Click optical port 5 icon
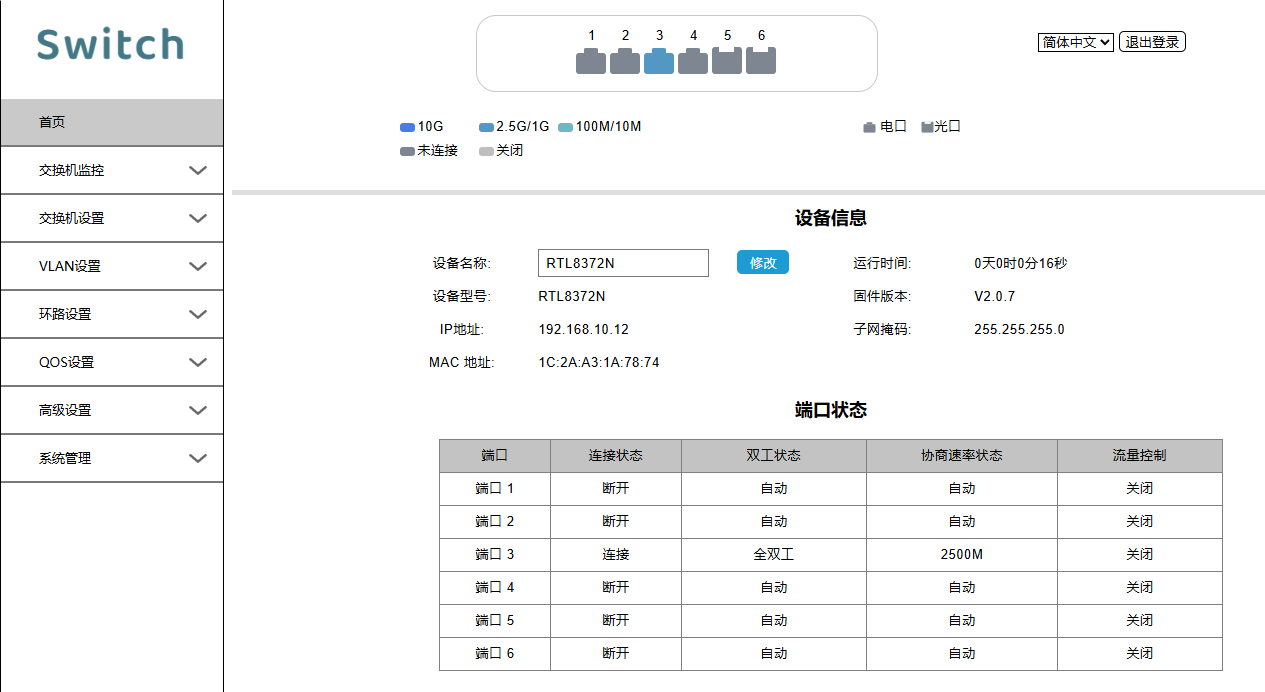This screenshot has height=692, width=1265. 727,61
